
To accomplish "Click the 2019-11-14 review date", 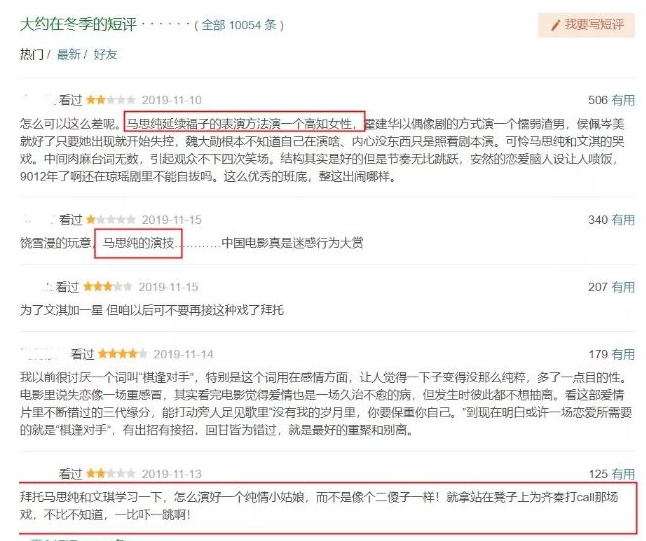I will click(183, 354).
